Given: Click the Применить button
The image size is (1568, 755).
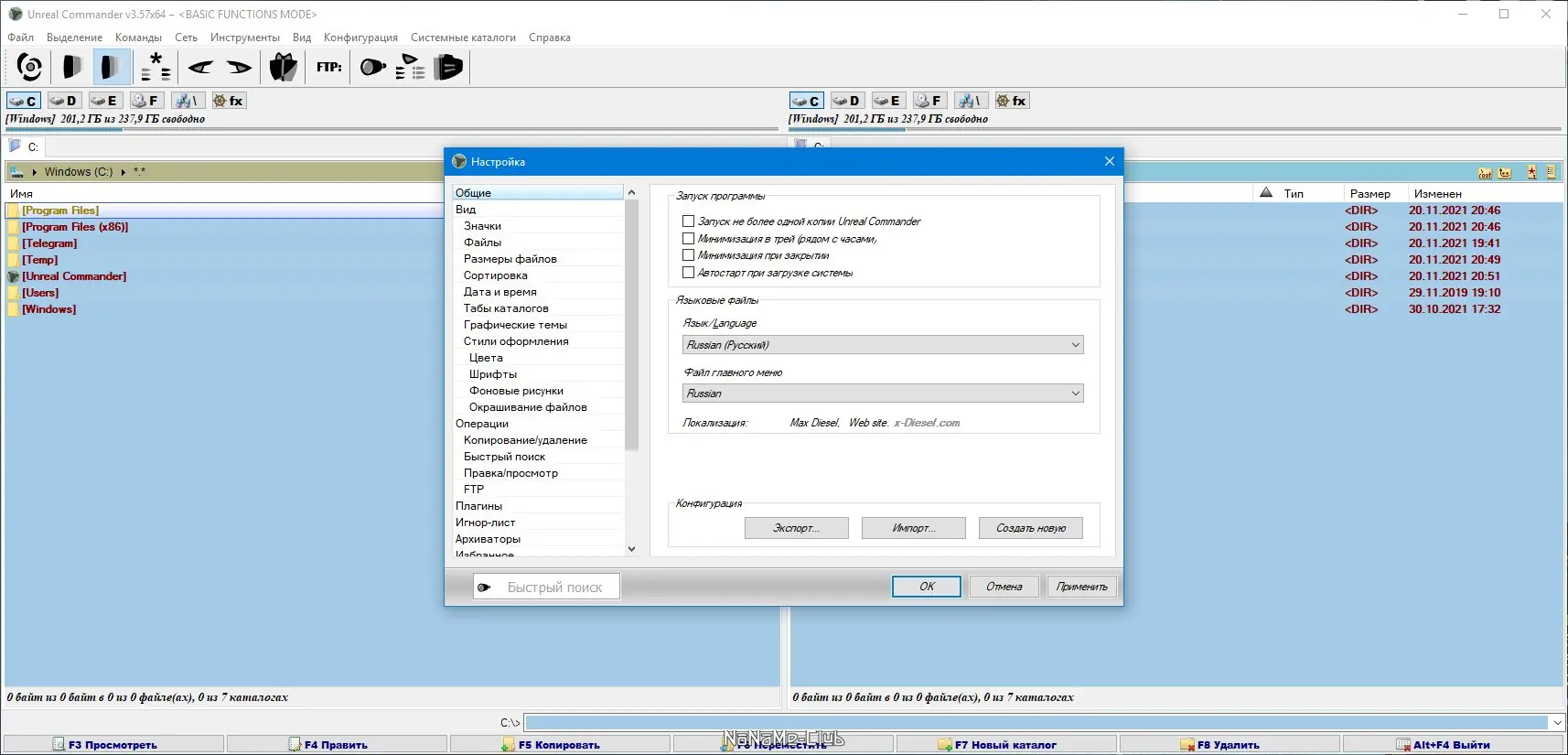Looking at the screenshot, I should [1081, 587].
